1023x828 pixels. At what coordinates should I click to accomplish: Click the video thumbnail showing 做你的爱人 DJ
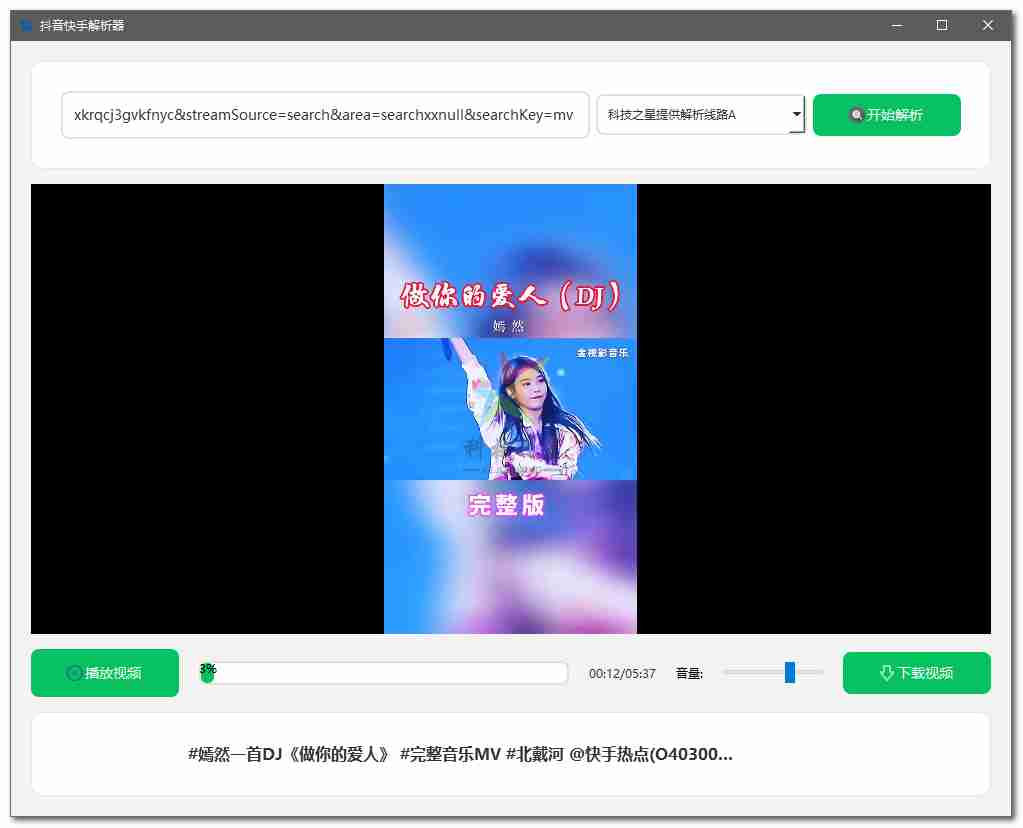coord(510,408)
